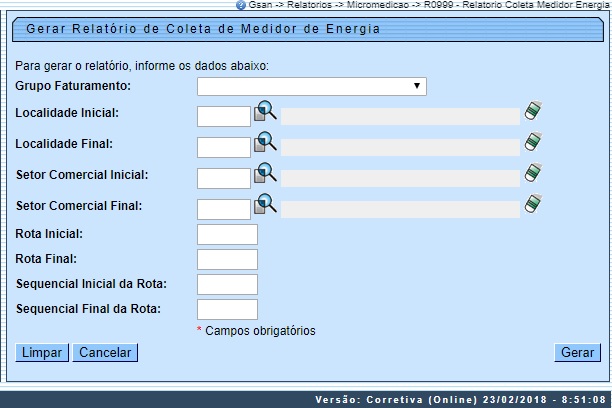The image size is (612, 408).
Task: Click the Sequencial Inicial da Rota field
Action: click(x=228, y=284)
